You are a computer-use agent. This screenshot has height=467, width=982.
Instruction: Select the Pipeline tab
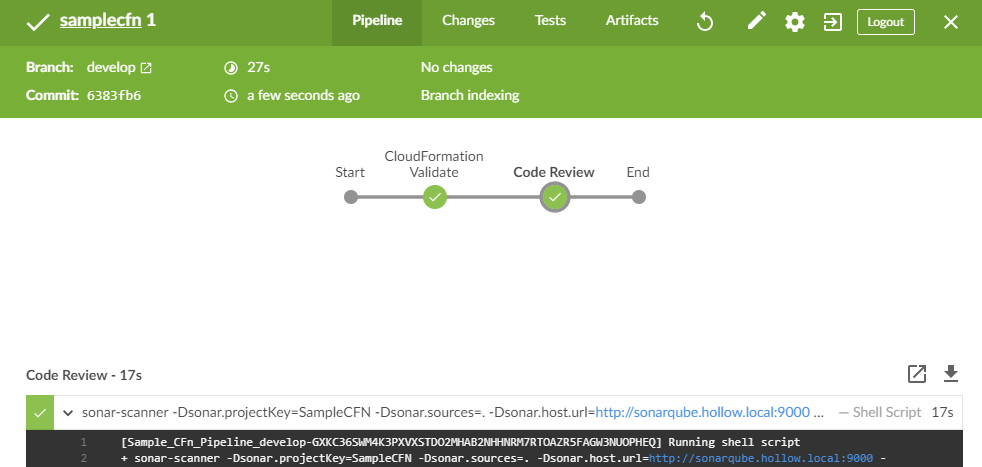point(377,21)
